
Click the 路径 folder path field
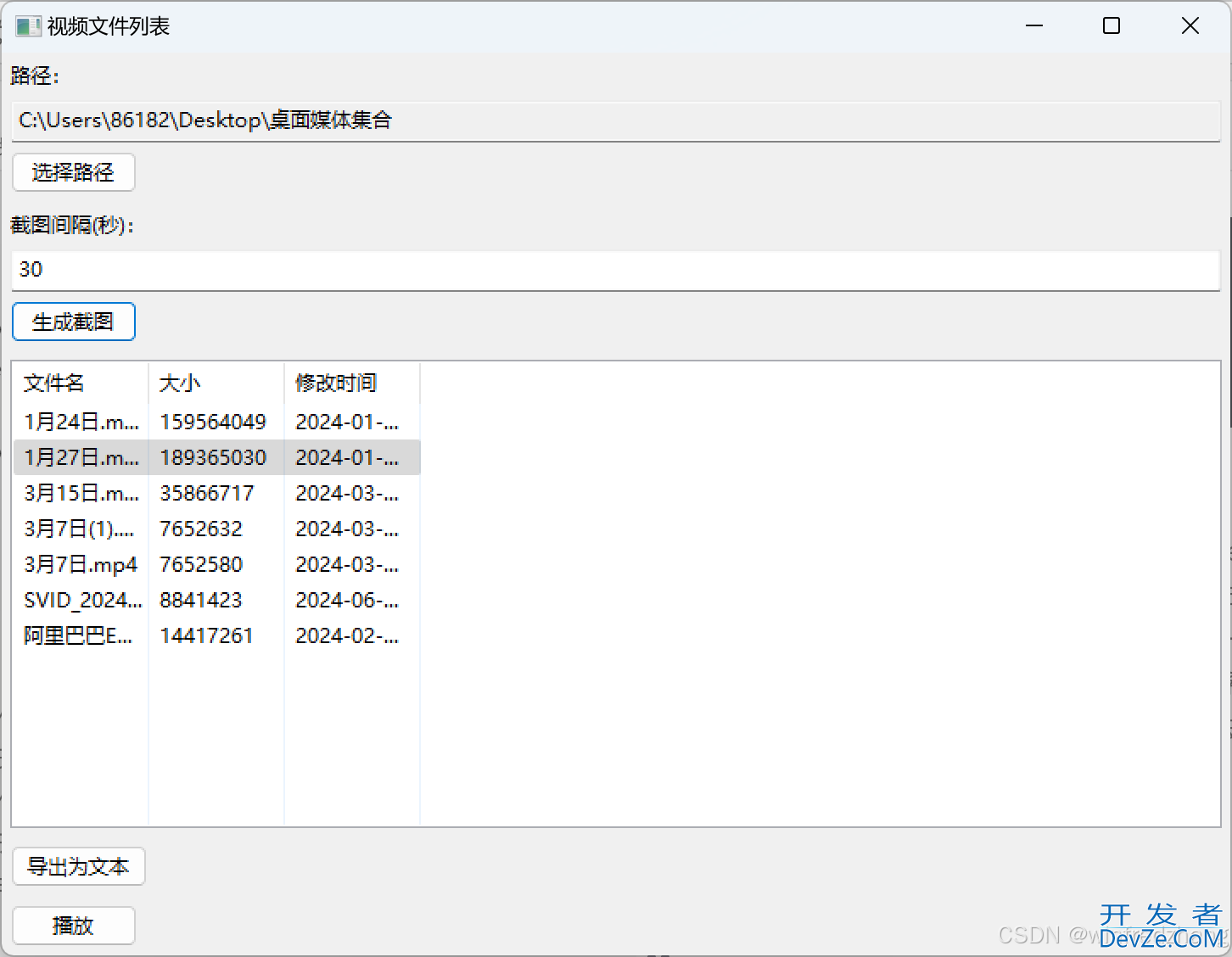[x=615, y=120]
